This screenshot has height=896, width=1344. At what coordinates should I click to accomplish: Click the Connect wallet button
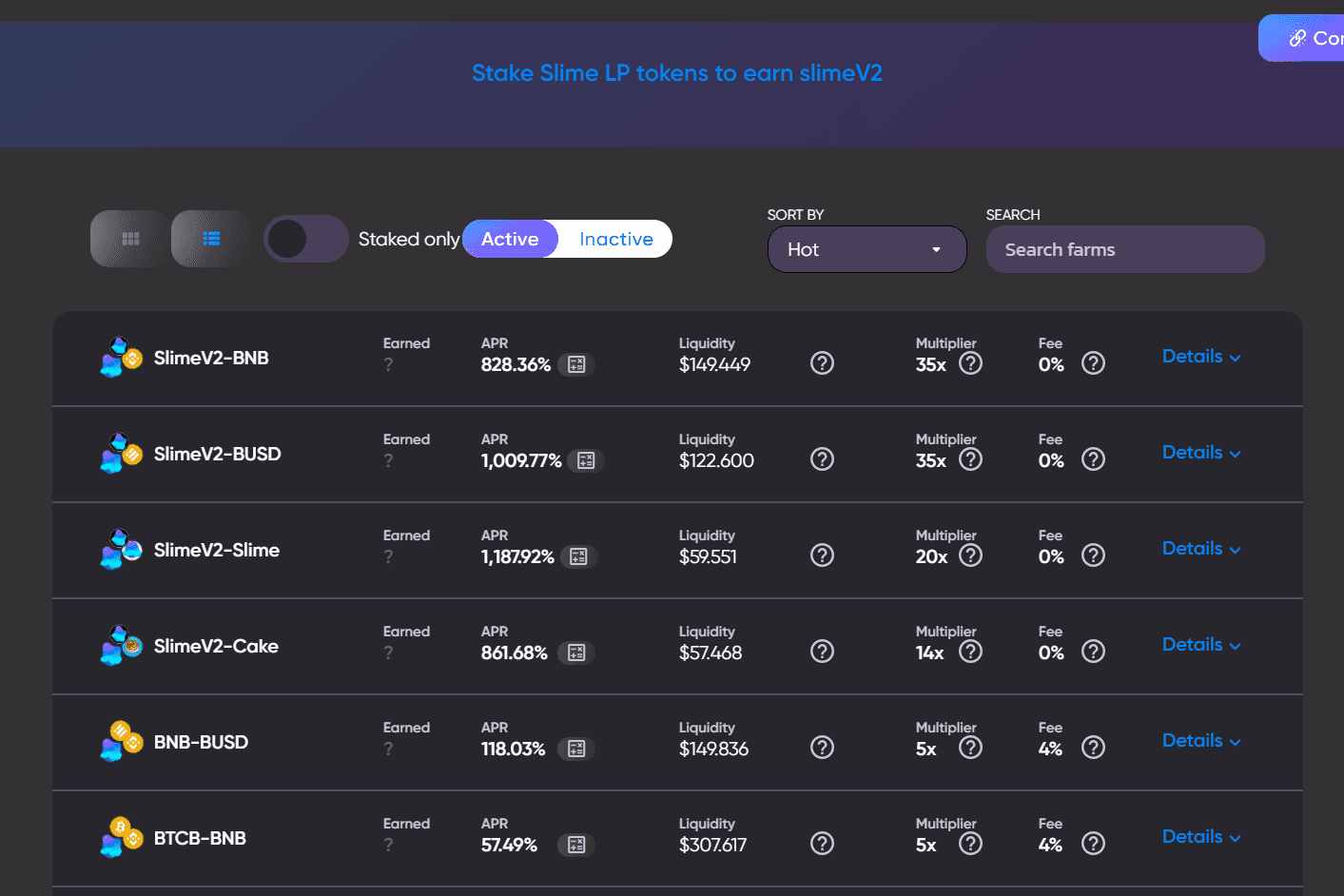[1314, 37]
